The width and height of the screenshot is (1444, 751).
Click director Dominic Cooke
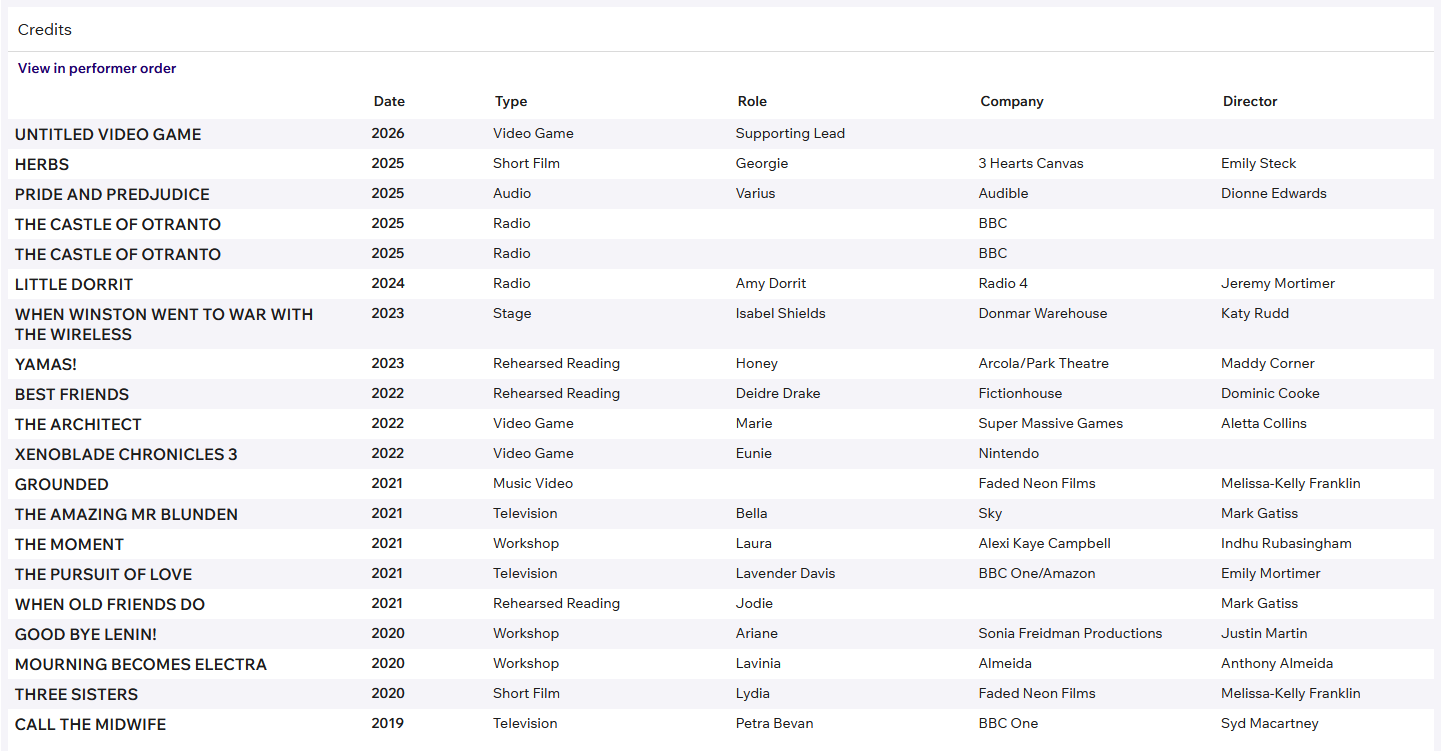tap(1270, 393)
